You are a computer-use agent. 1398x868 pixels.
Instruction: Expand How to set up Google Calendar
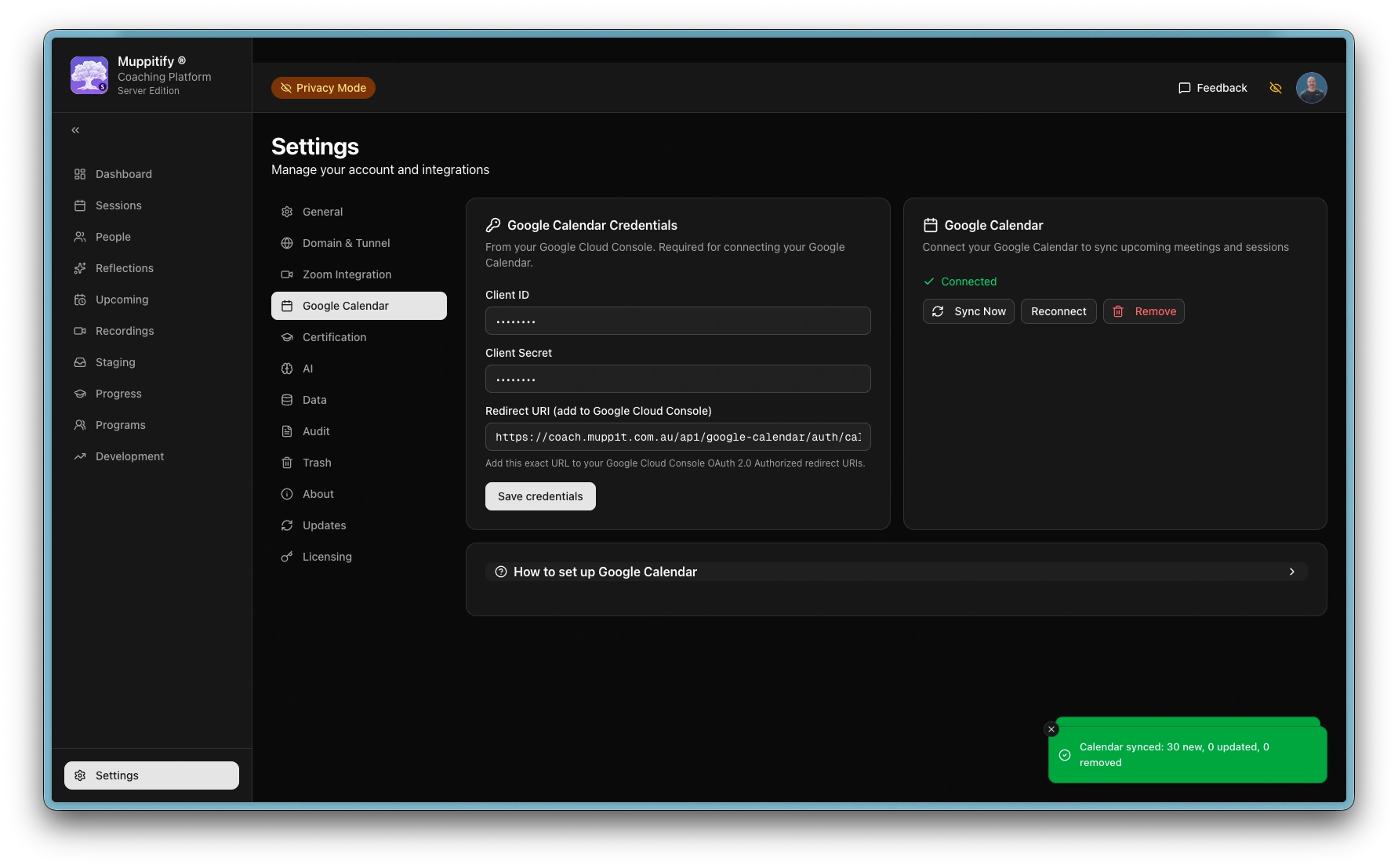coord(605,572)
